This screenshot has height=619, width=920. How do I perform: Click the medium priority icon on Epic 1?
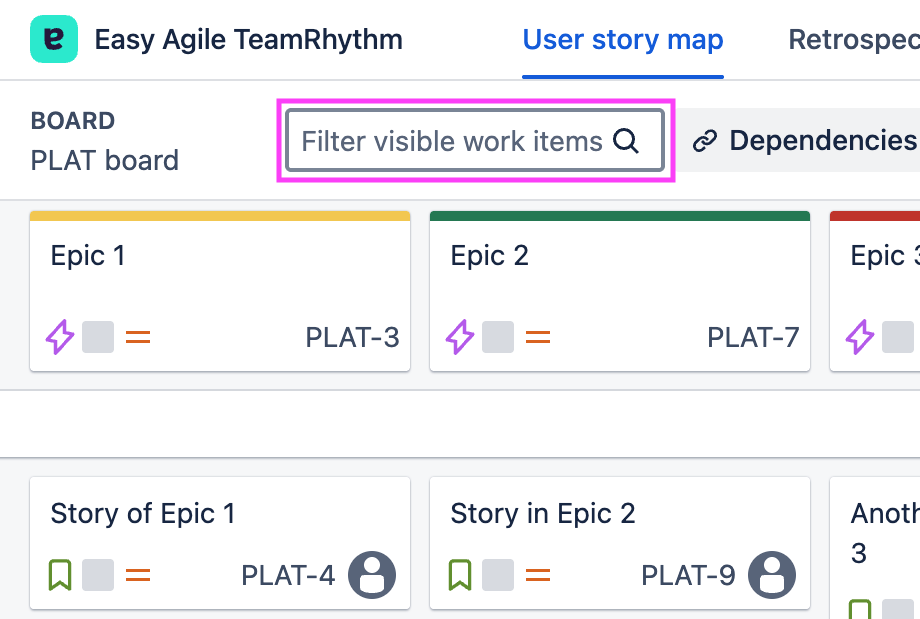click(138, 338)
